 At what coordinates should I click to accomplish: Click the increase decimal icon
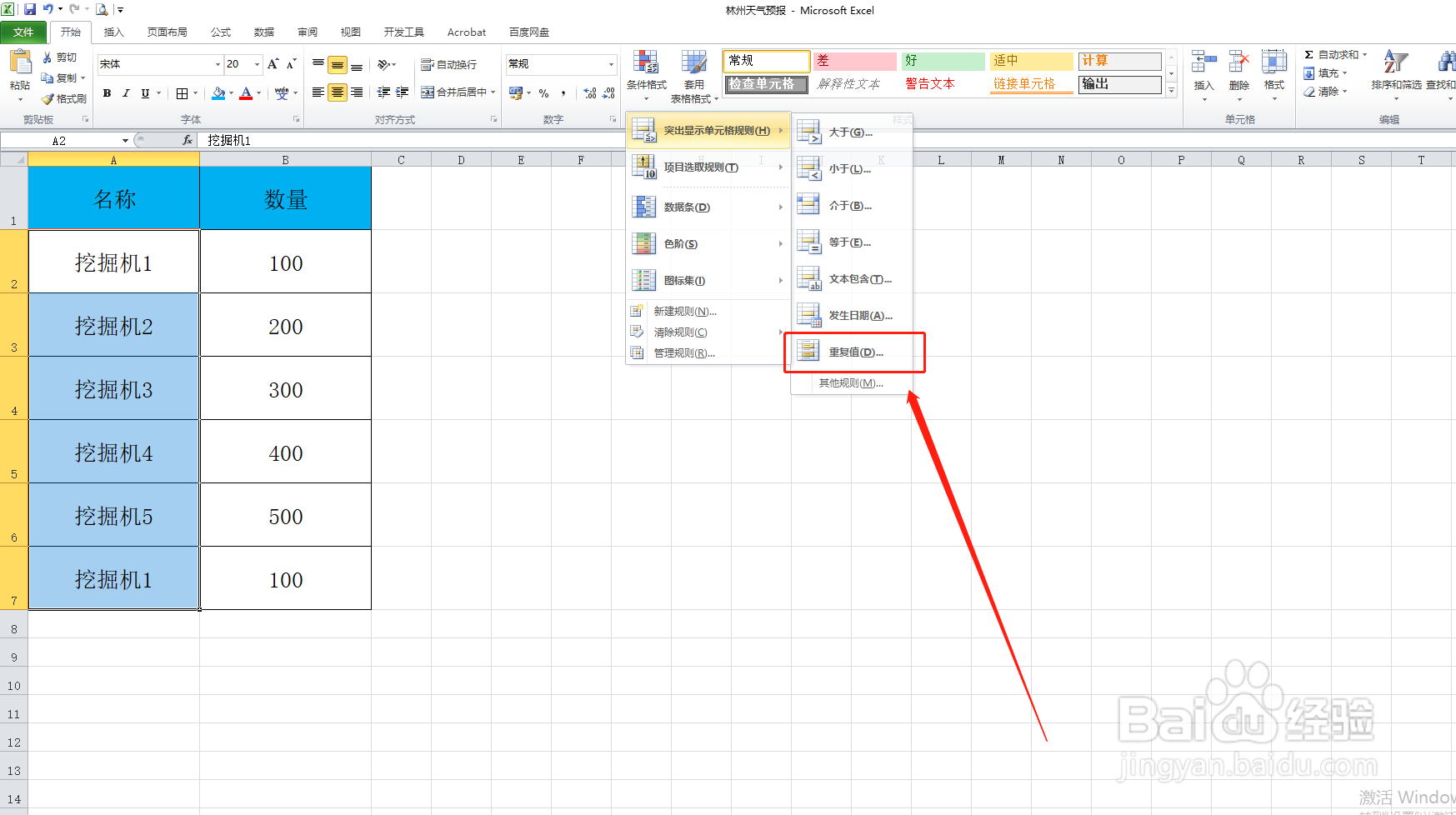pyautogui.click(x=590, y=93)
